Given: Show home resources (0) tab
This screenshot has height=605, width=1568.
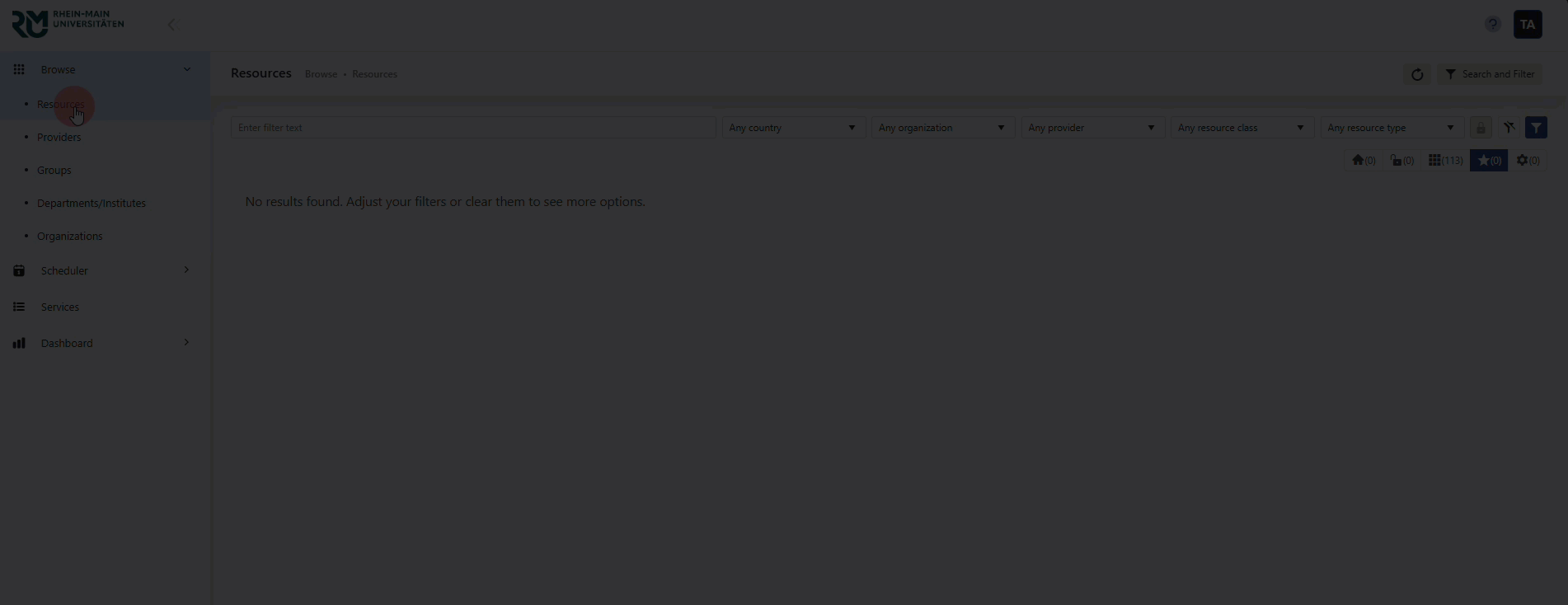Looking at the screenshot, I should [1364, 161].
